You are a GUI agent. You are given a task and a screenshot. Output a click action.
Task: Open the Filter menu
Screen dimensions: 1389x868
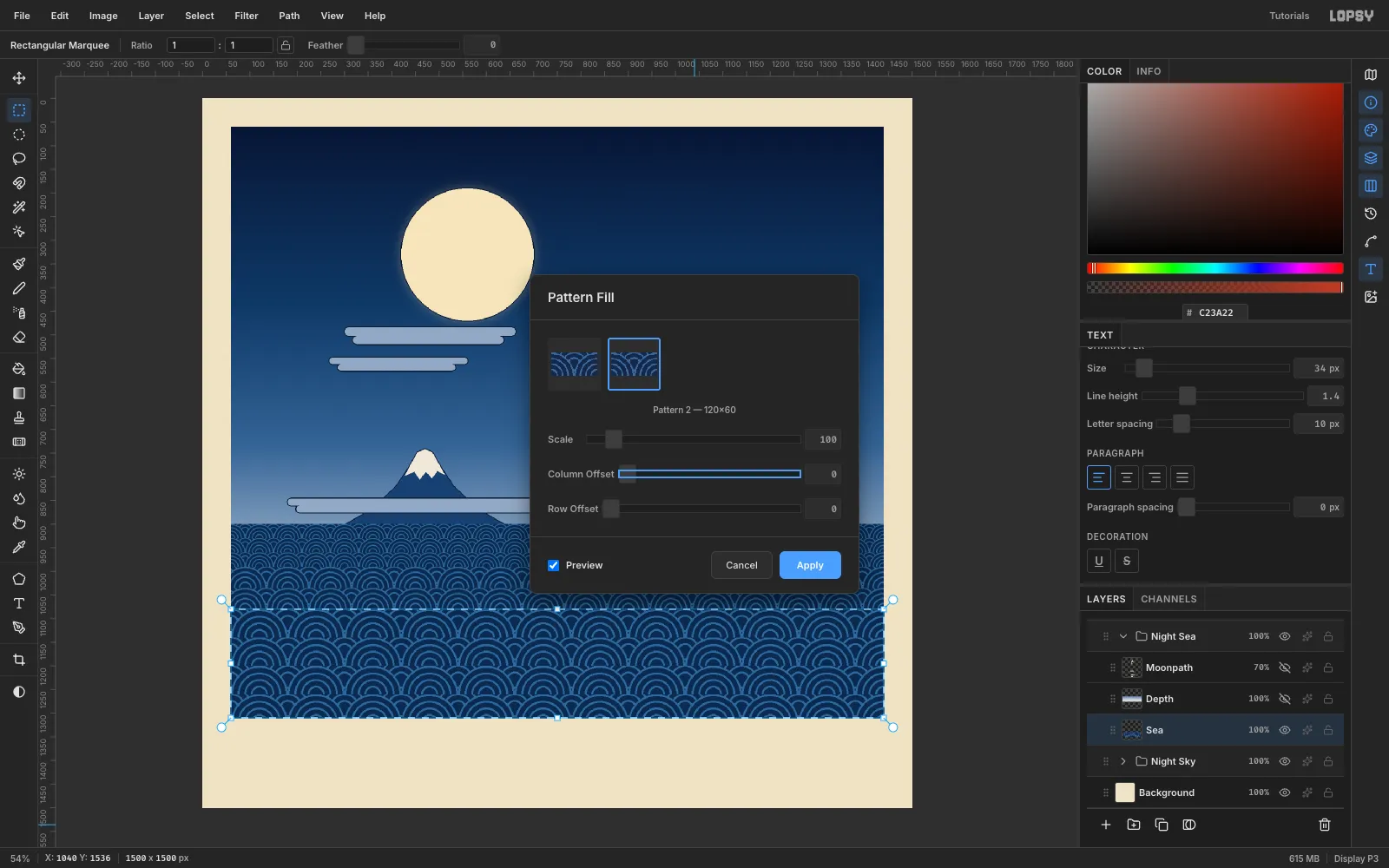click(x=247, y=16)
